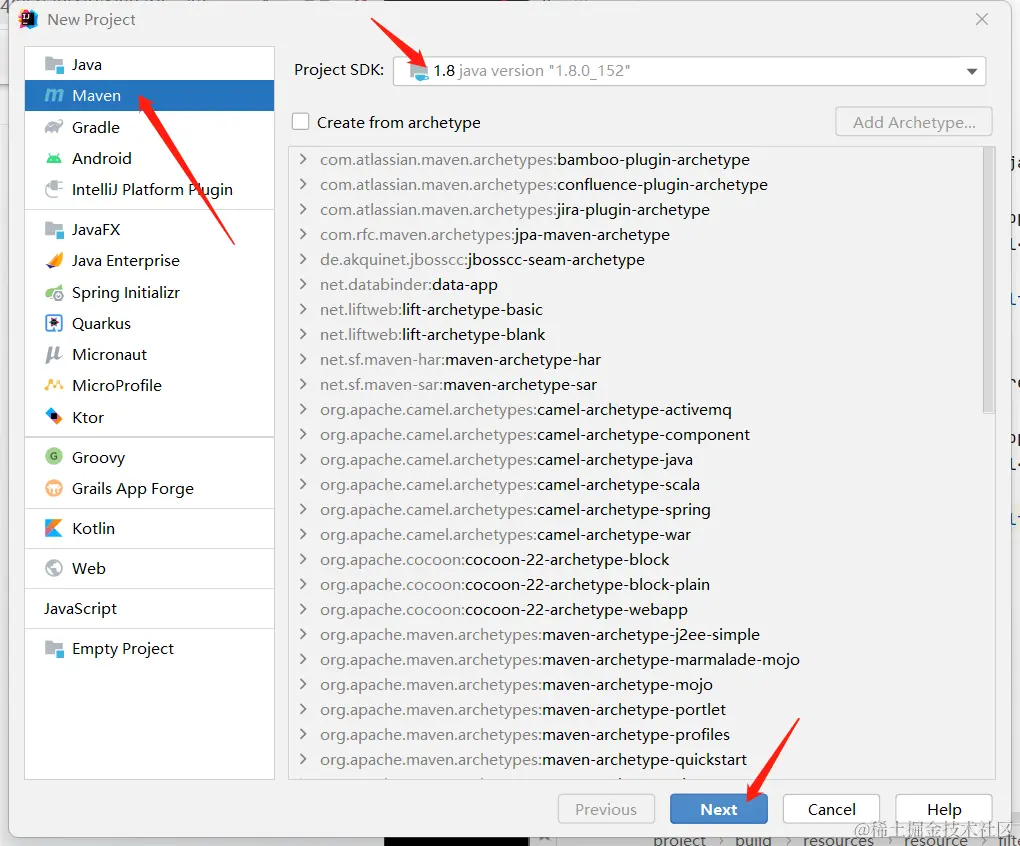Click the Project SDK 1.8 combo field

690,71
